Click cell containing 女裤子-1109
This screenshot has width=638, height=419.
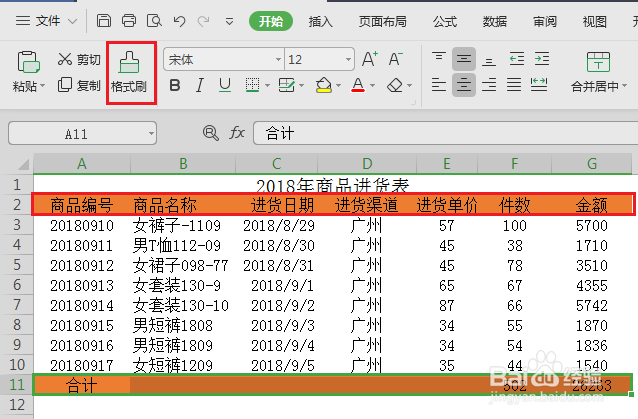(183, 225)
